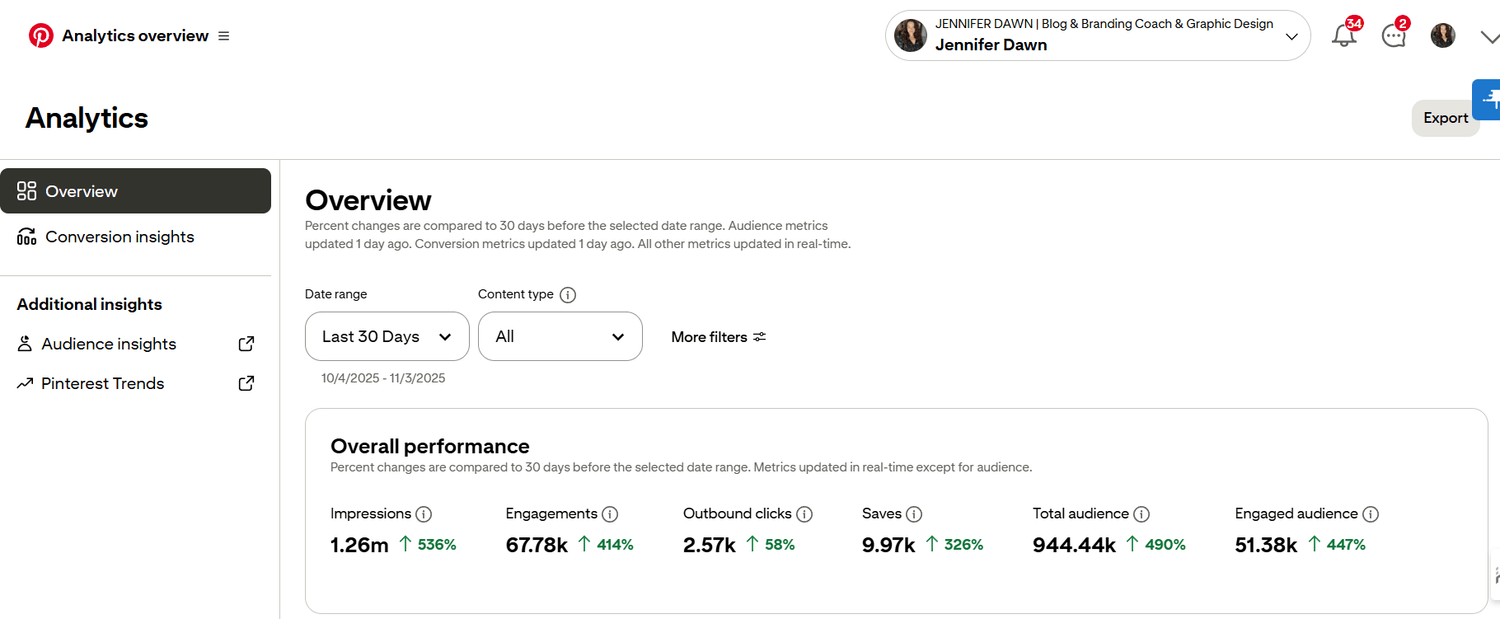Expand the account menu chevron at far right
Screen dimensions: 1500x619
(x=1489, y=37)
